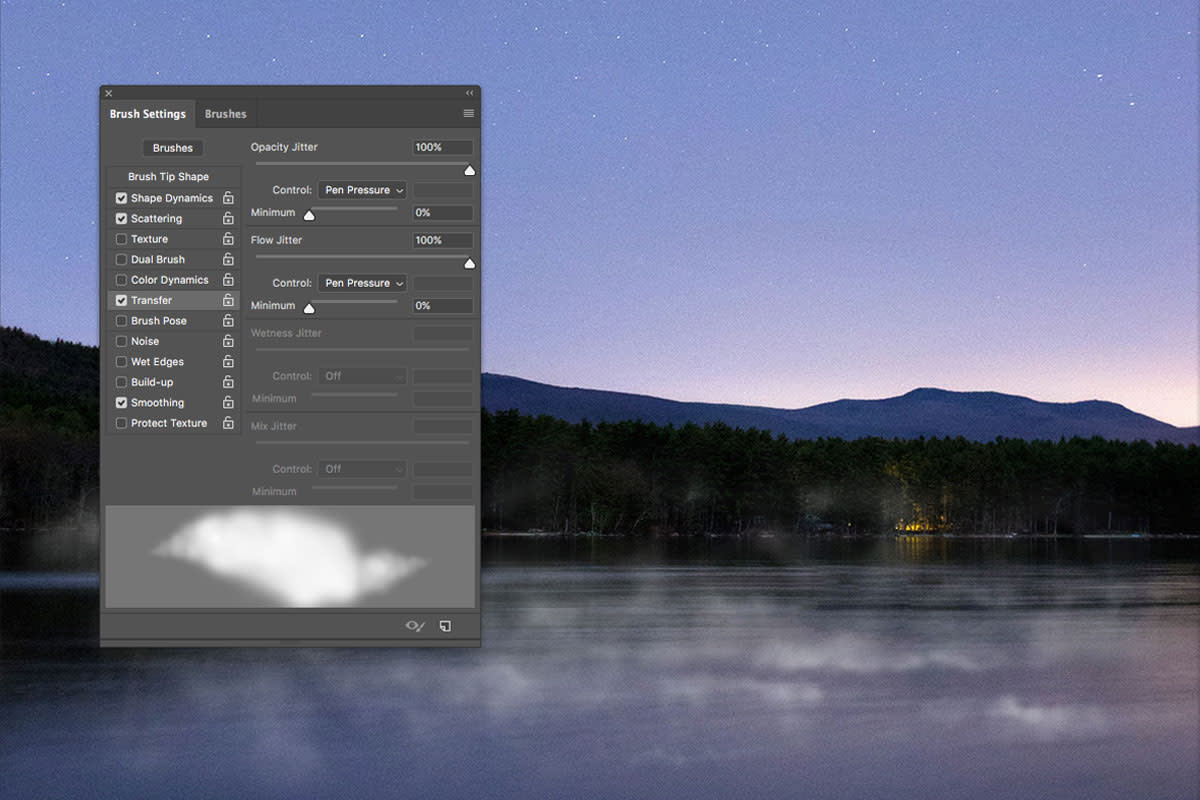Adjust Flow Jitter Minimum slider handle
Image resolution: width=1200 pixels, height=800 pixels.
click(x=309, y=308)
